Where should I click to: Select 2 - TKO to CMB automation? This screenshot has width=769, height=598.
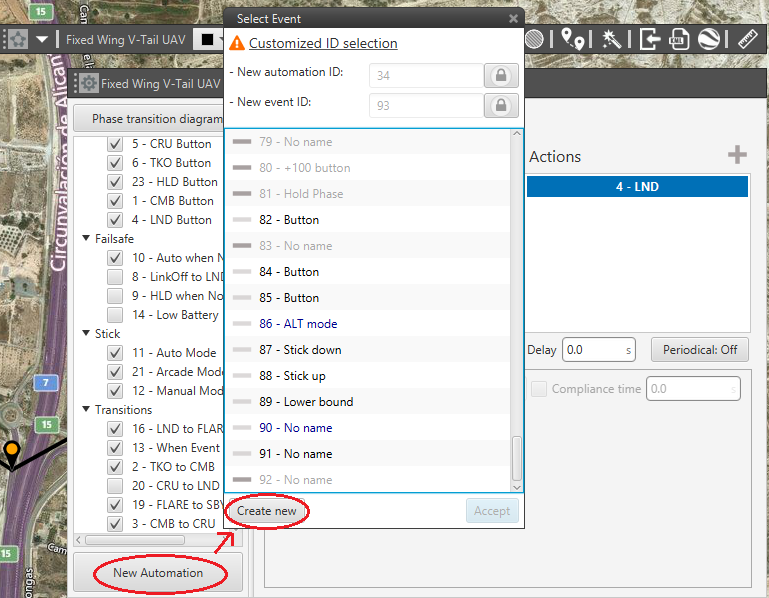click(x=174, y=467)
